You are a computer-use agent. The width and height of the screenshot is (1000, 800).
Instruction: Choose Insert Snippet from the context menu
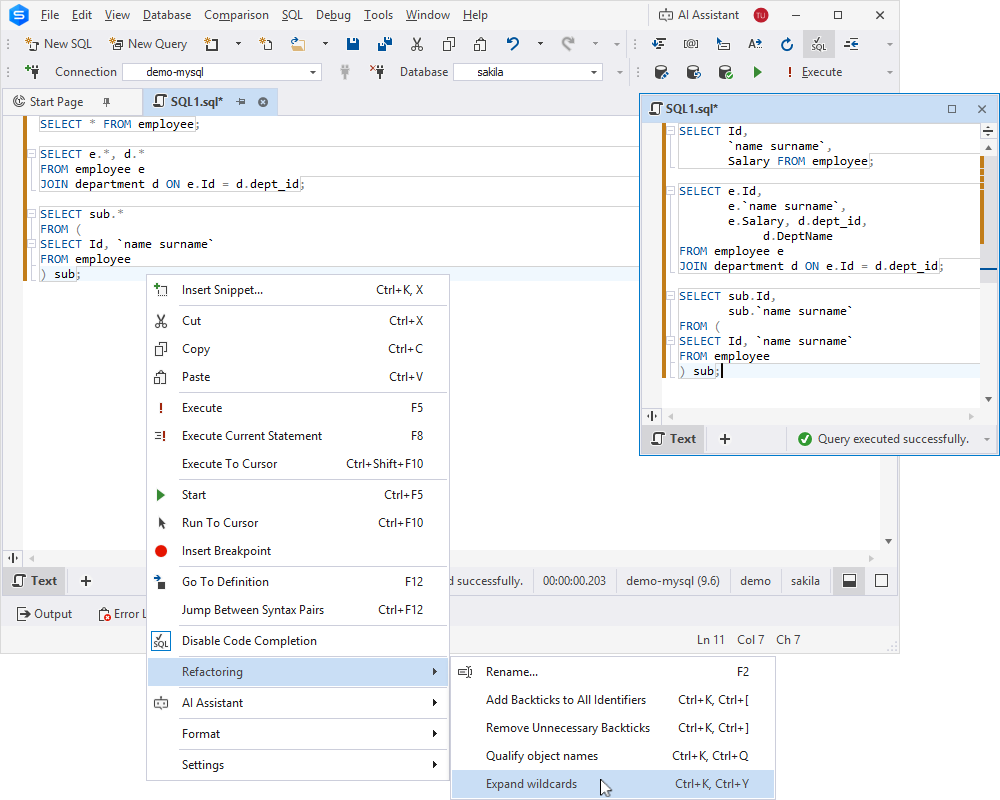coord(298,290)
